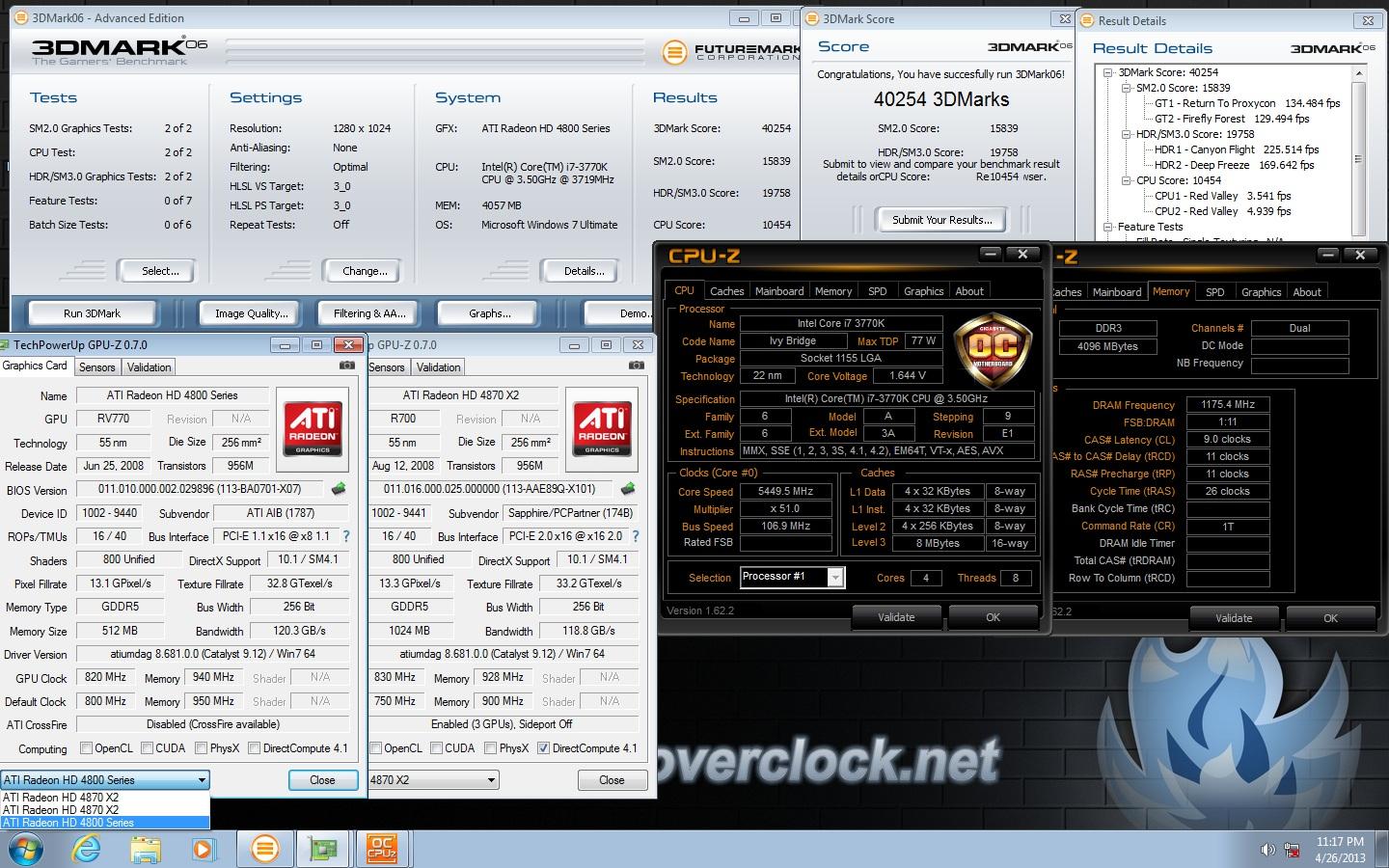Toggle DirectCompute 4.1 checkbox in left GPU-Z
Image resolution: width=1389 pixels, height=868 pixels.
(x=255, y=748)
